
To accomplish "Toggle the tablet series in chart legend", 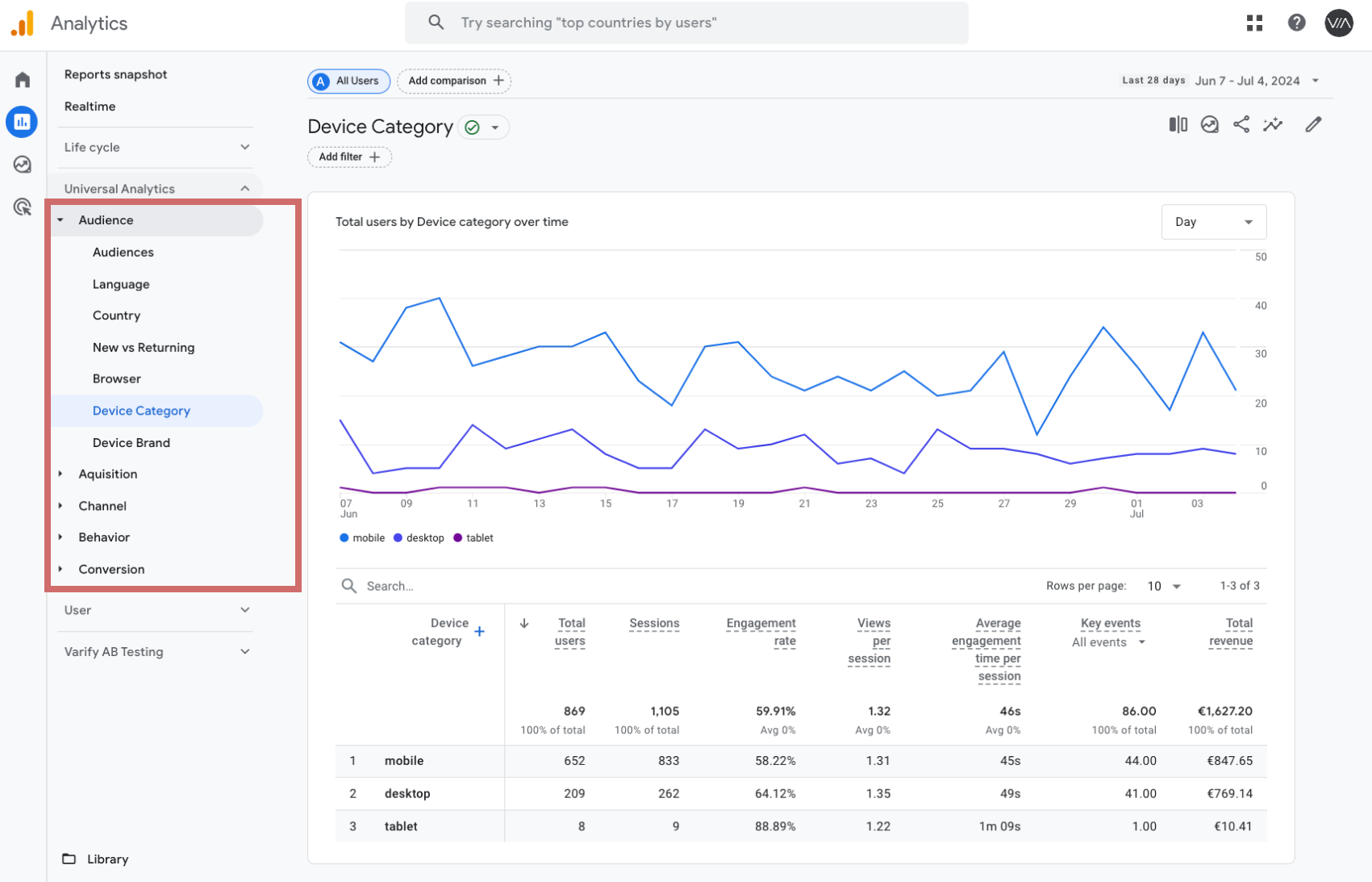I will pyautogui.click(x=473, y=538).
